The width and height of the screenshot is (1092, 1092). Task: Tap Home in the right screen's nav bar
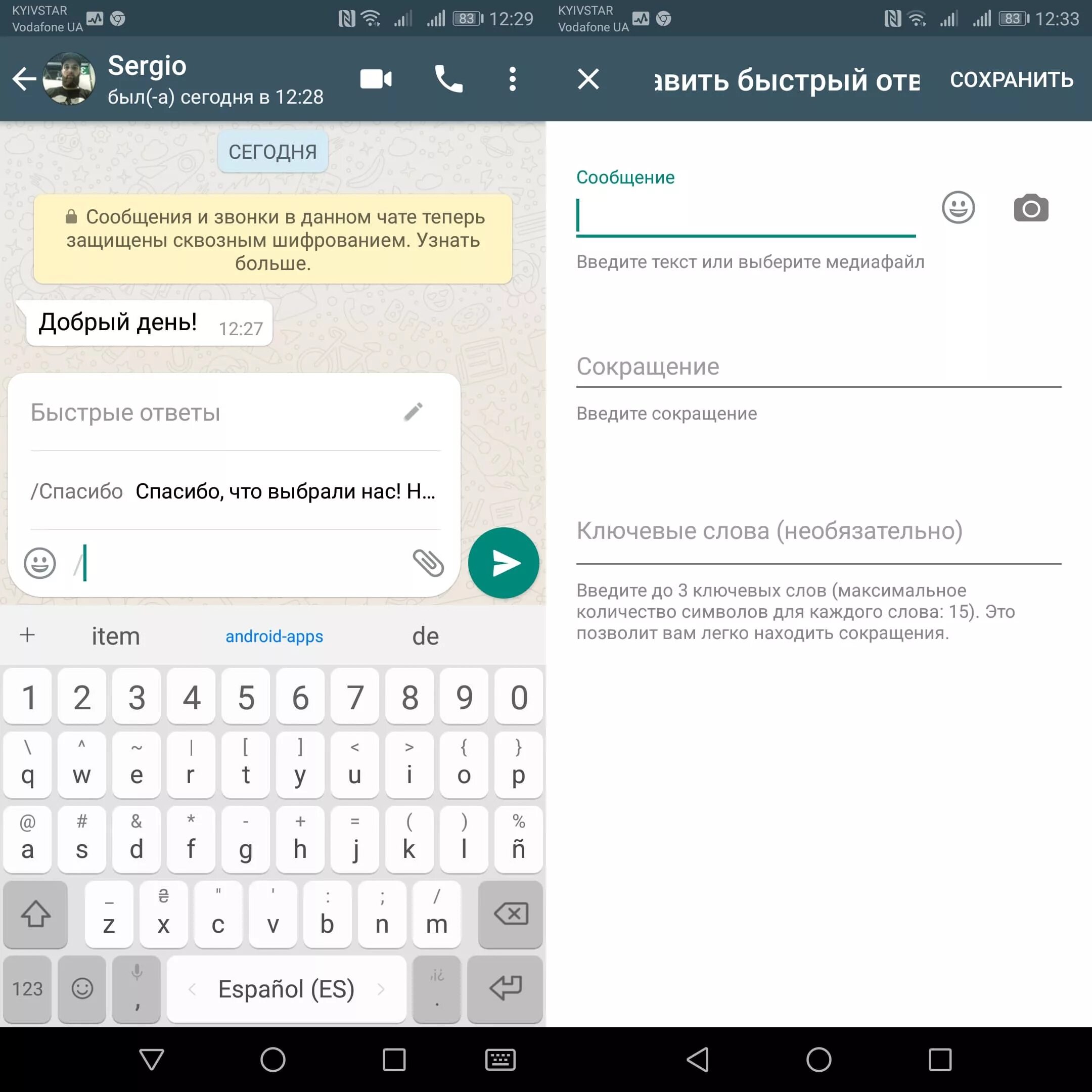[819, 1059]
